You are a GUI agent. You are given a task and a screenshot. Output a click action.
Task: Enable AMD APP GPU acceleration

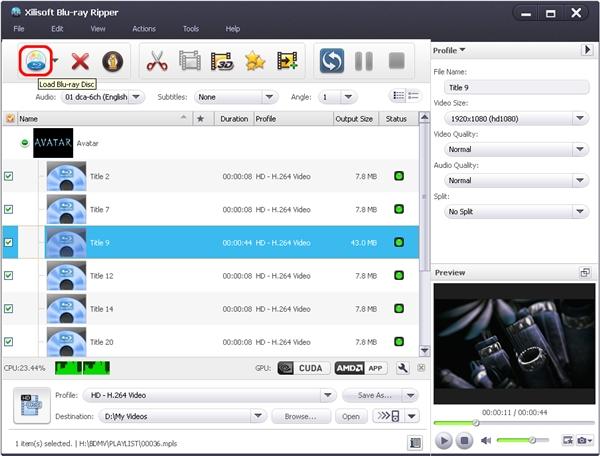pyautogui.click(x=361, y=368)
